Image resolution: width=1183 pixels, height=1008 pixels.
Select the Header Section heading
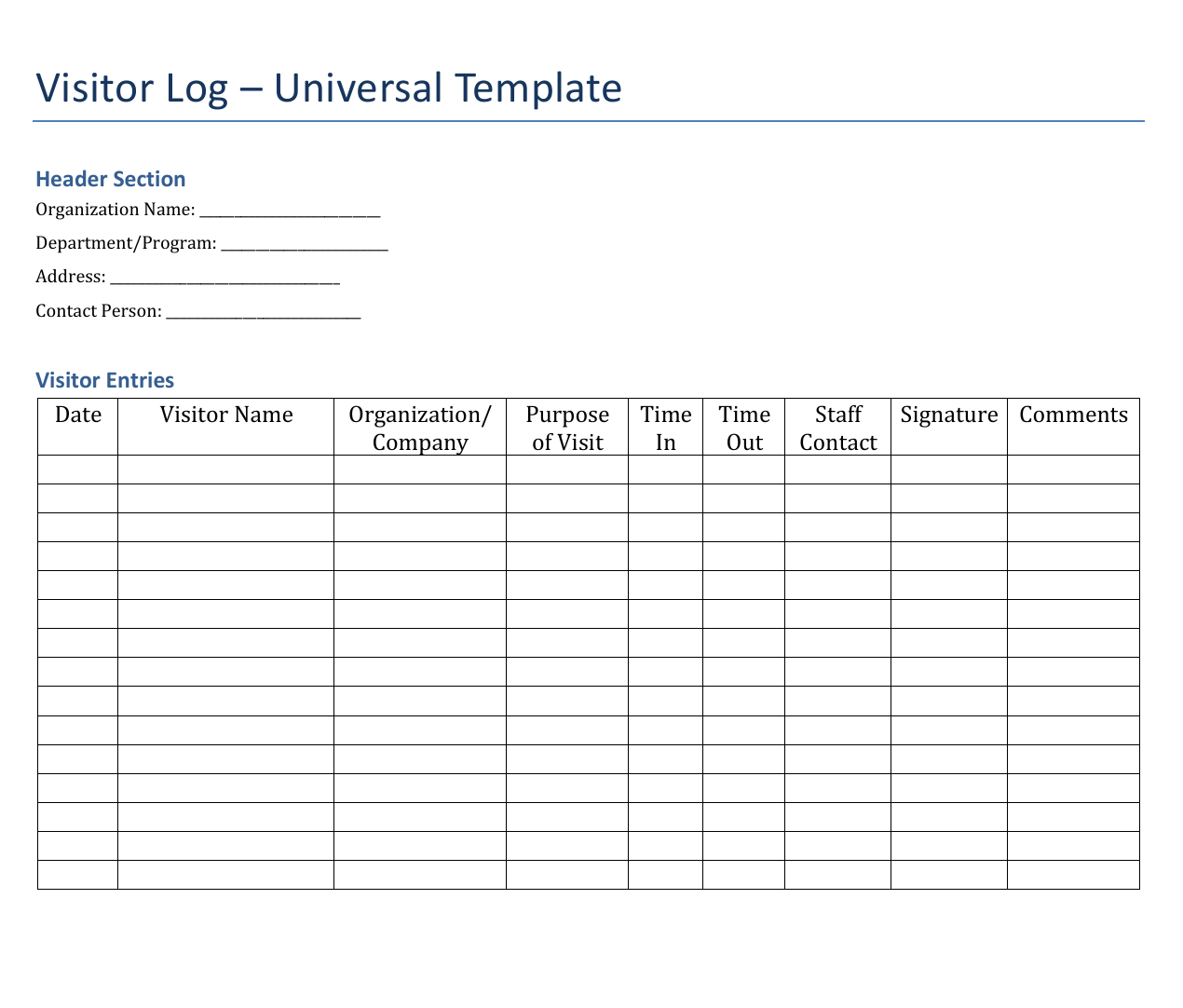[x=110, y=179]
